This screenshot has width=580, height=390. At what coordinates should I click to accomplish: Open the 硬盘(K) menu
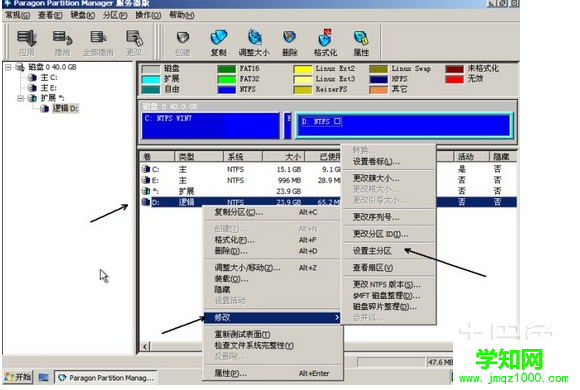82,15
